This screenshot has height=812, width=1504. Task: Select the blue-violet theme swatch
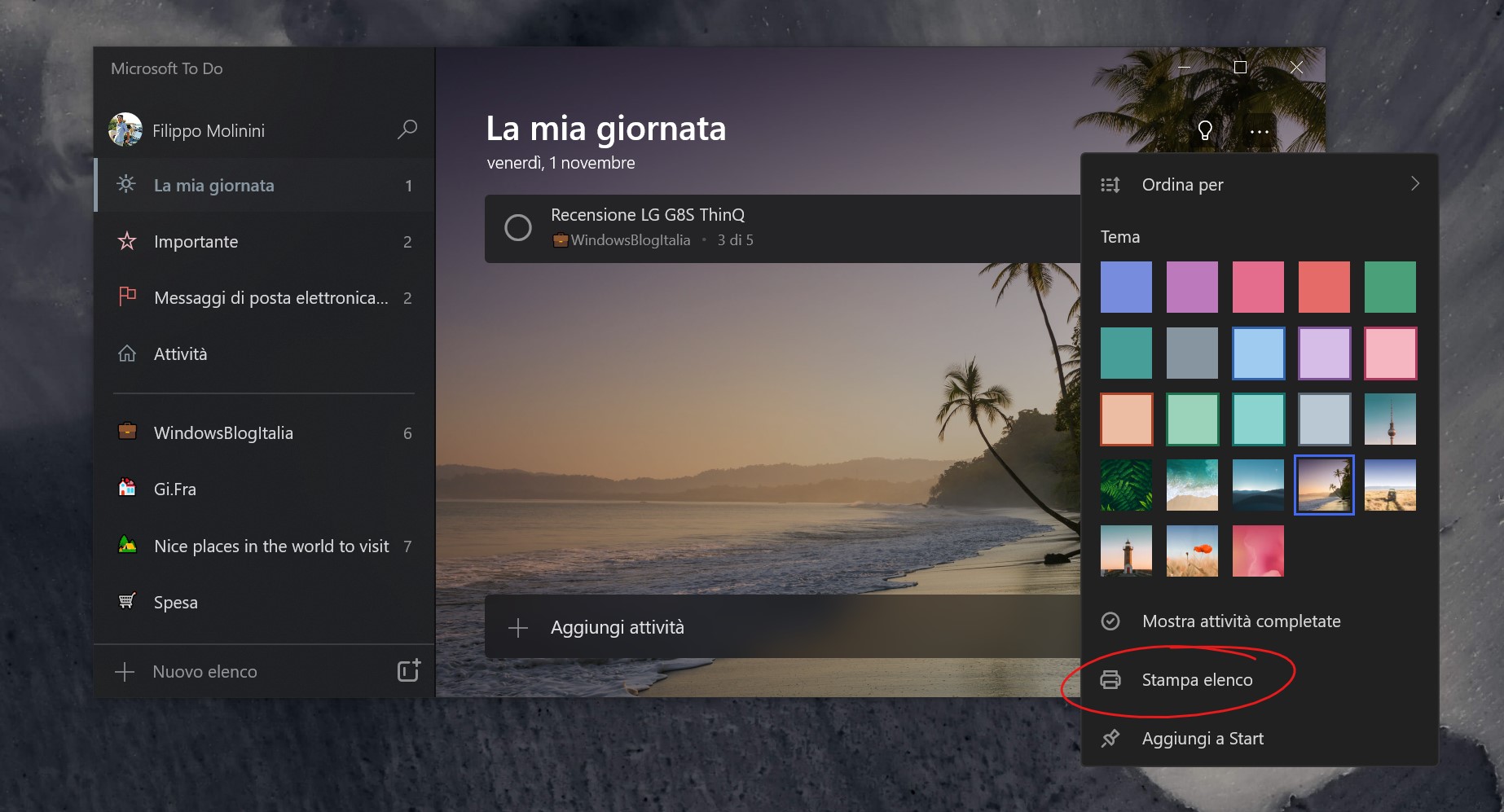[x=1126, y=287]
